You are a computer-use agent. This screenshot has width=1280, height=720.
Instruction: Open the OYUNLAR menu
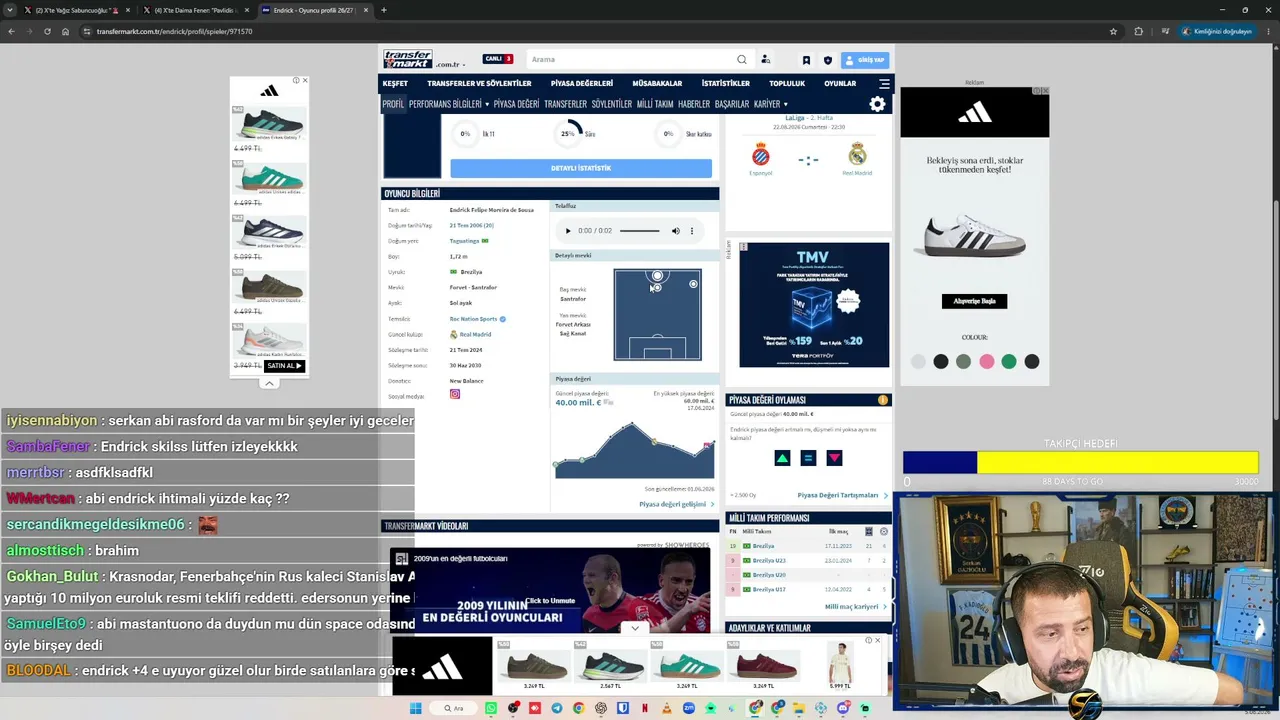(x=840, y=84)
